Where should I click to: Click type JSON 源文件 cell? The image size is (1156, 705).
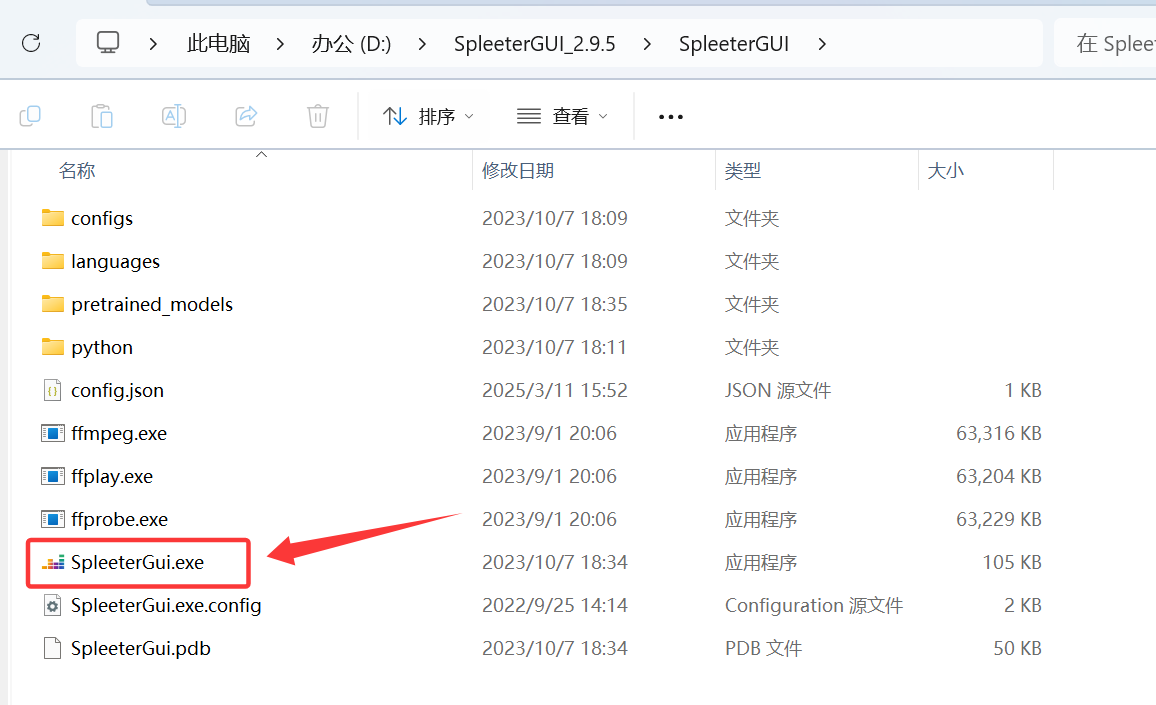click(x=777, y=390)
